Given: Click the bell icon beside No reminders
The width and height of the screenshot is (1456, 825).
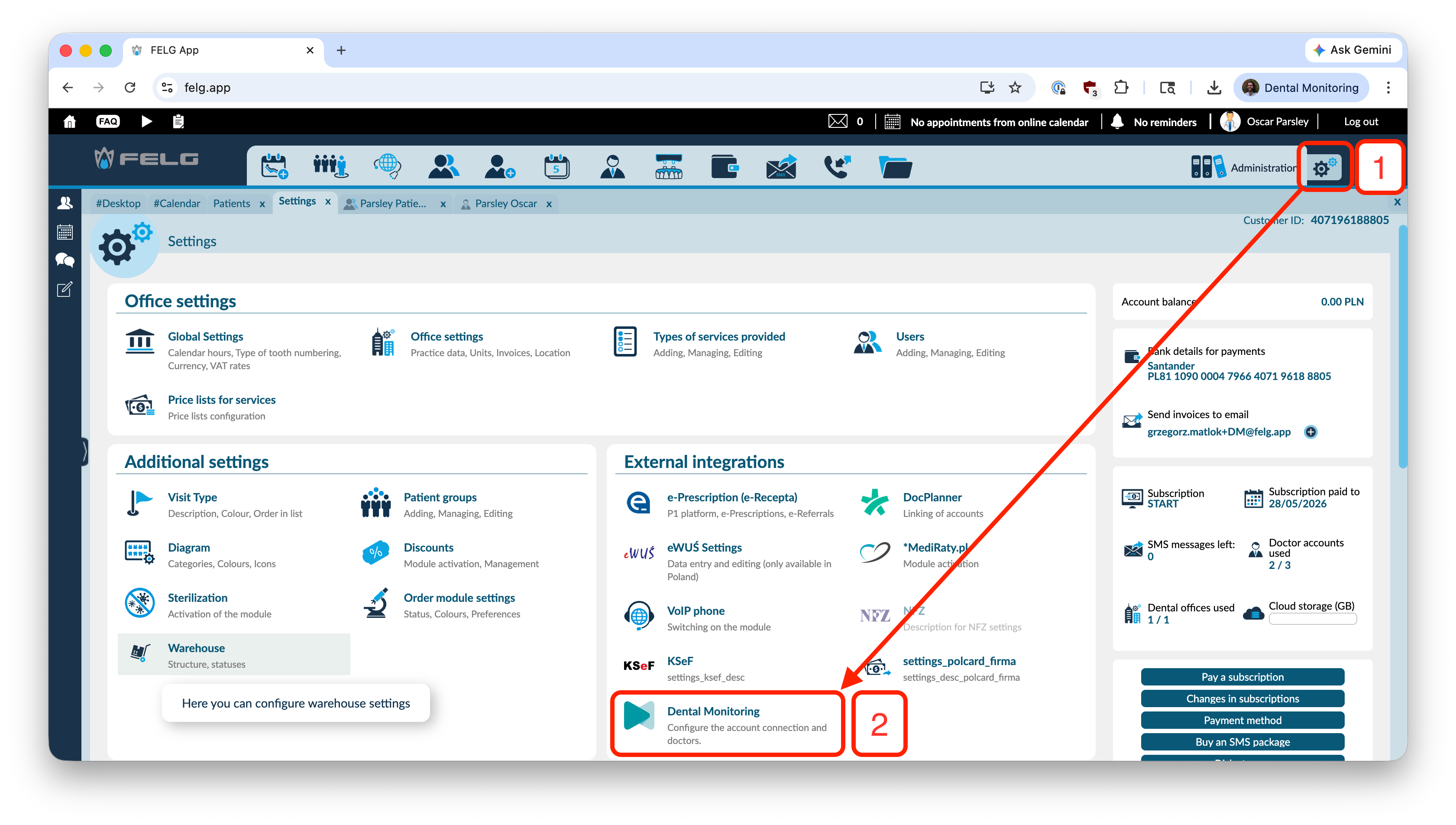Looking at the screenshot, I should [1117, 121].
